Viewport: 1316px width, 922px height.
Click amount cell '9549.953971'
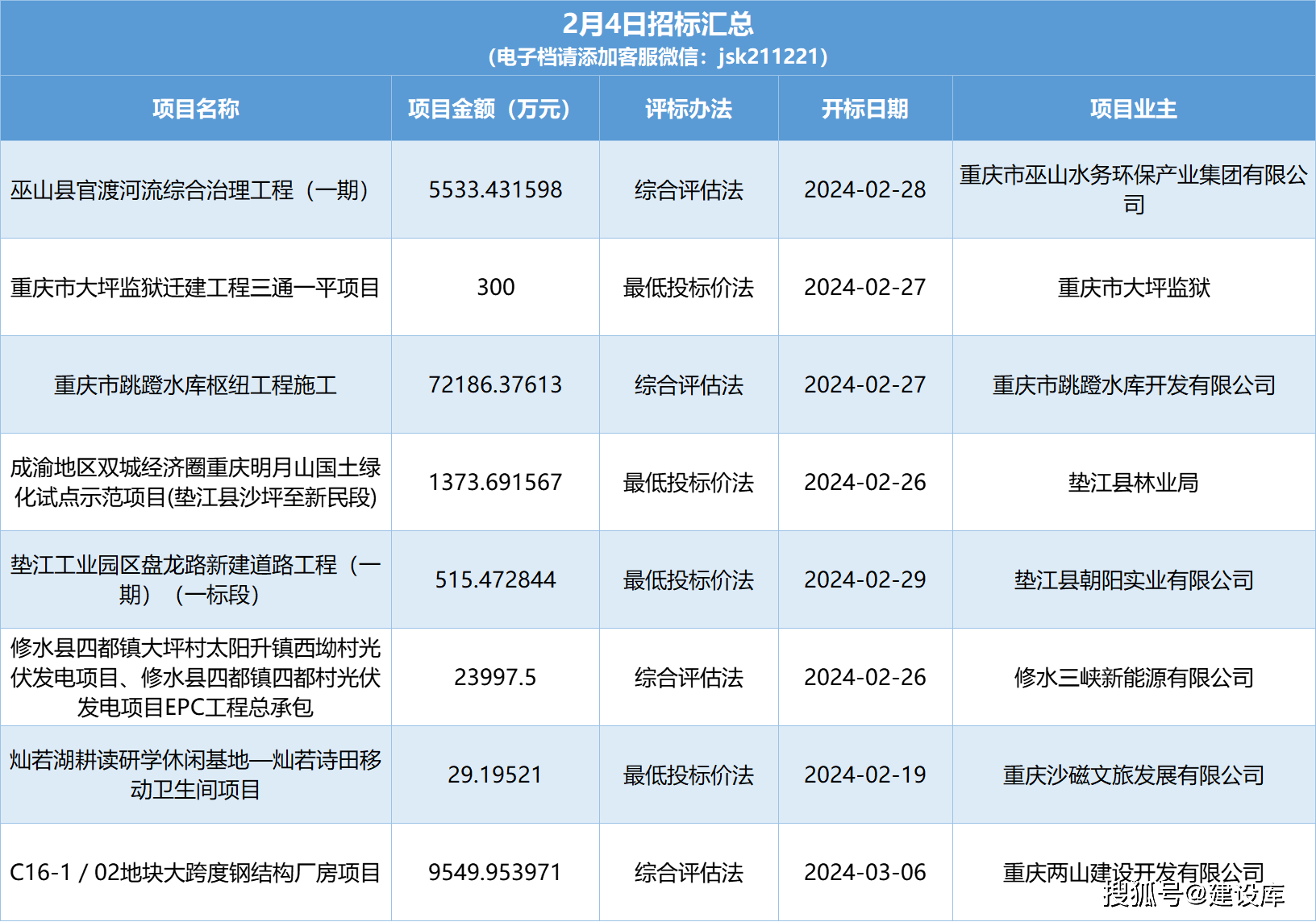click(495, 873)
